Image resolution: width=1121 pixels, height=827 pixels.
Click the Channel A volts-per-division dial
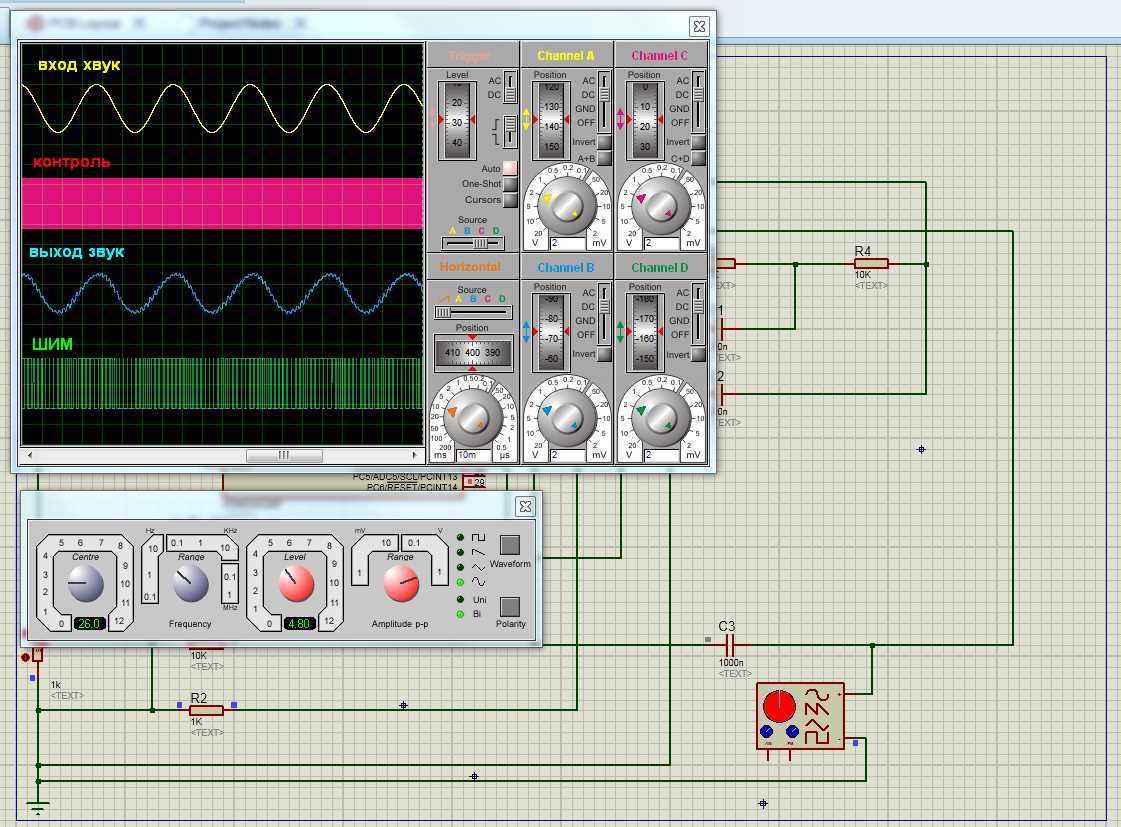point(567,204)
